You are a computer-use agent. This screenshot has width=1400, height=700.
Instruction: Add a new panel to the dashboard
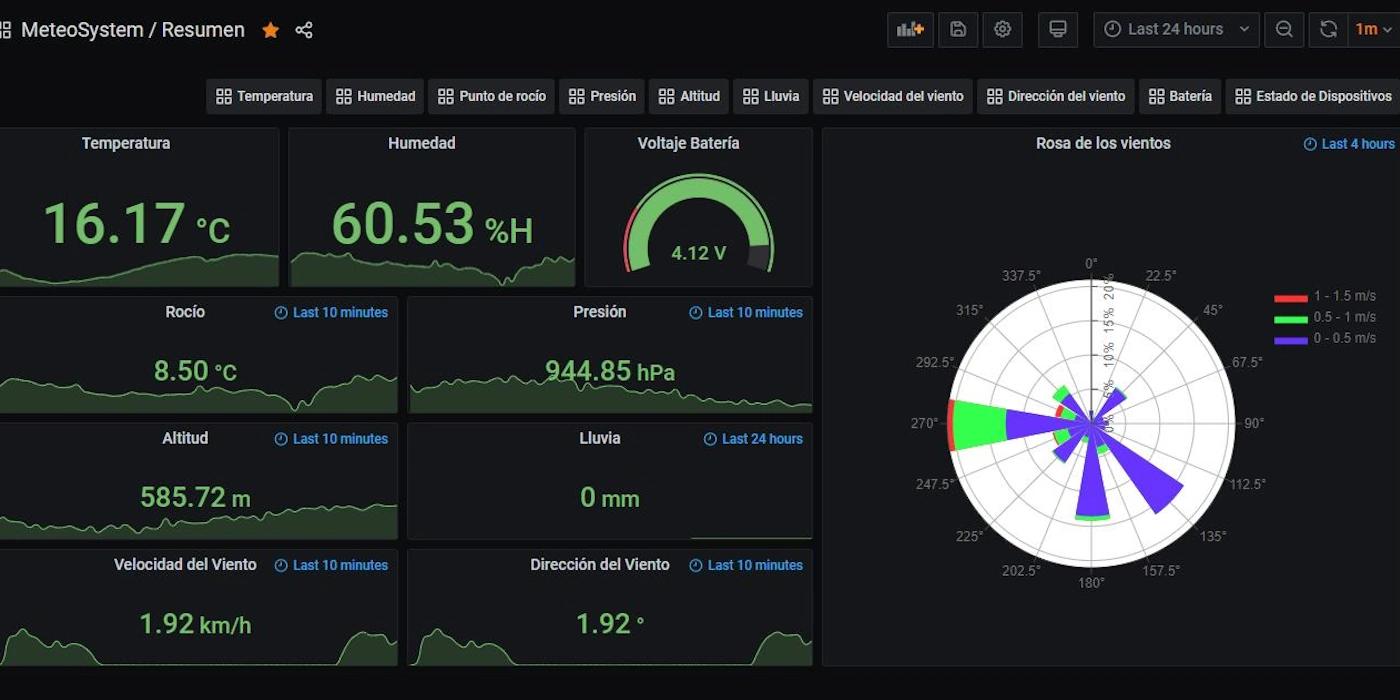(x=909, y=29)
